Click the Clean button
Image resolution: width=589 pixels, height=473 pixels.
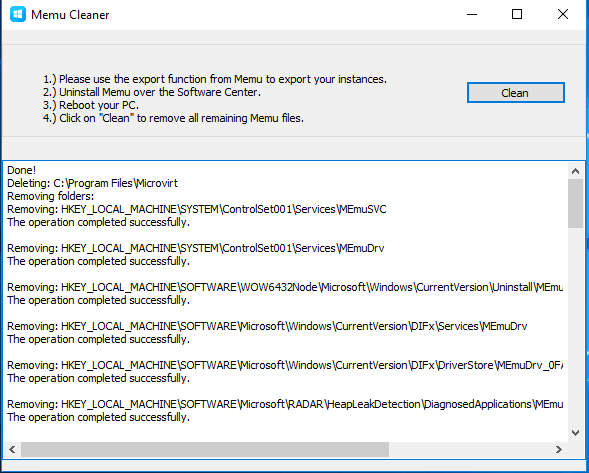(x=515, y=92)
